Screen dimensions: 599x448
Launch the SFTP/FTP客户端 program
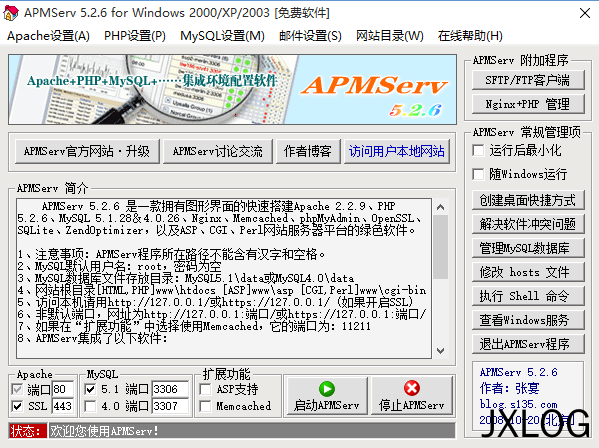coord(528,80)
